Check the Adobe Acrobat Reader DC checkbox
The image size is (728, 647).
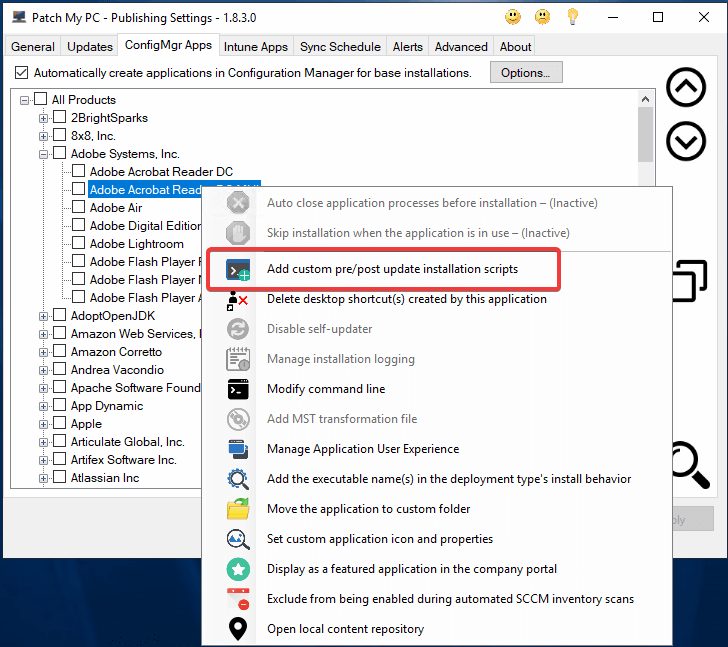point(78,171)
